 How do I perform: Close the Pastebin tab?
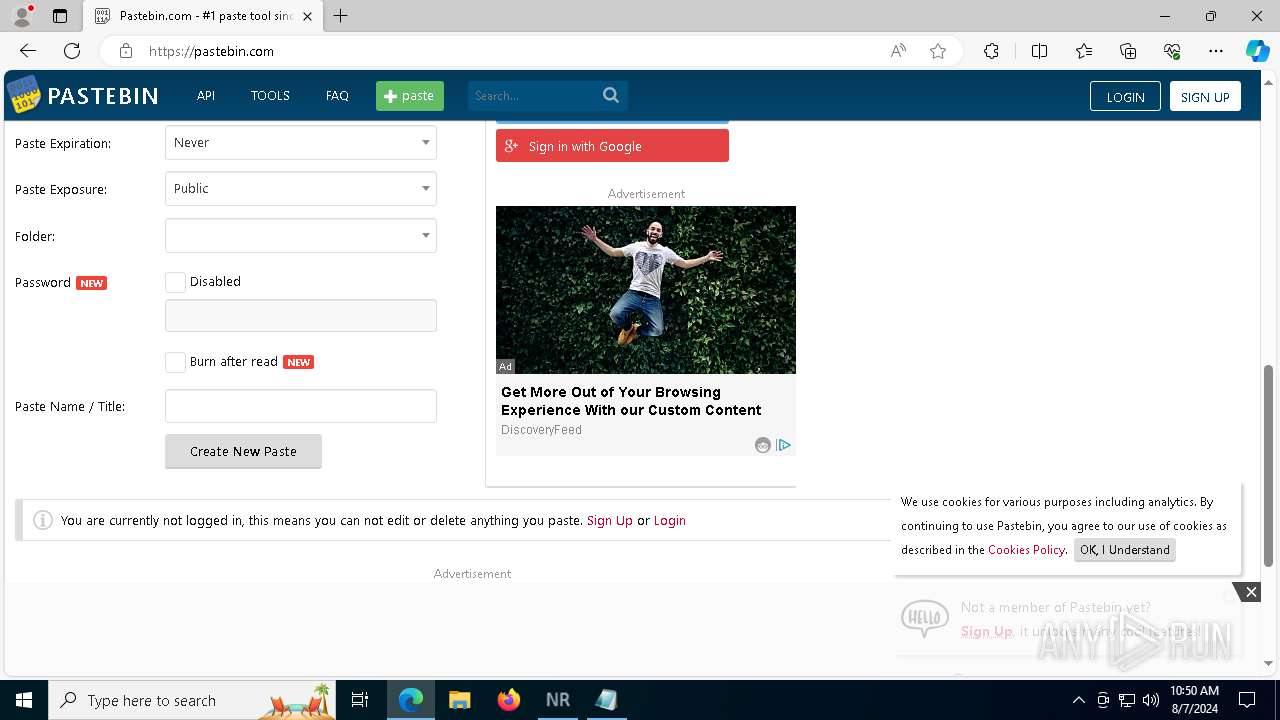(x=307, y=16)
